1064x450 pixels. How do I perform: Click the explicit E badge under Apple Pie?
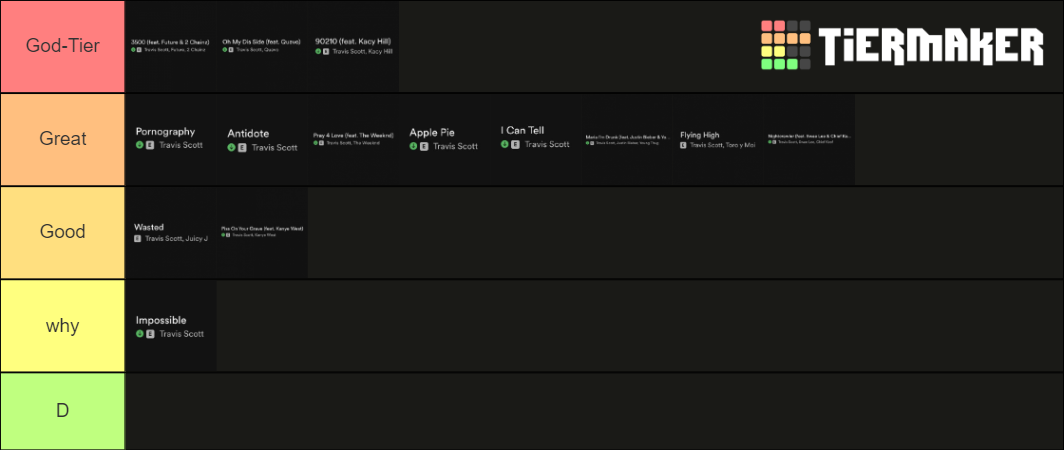423,147
